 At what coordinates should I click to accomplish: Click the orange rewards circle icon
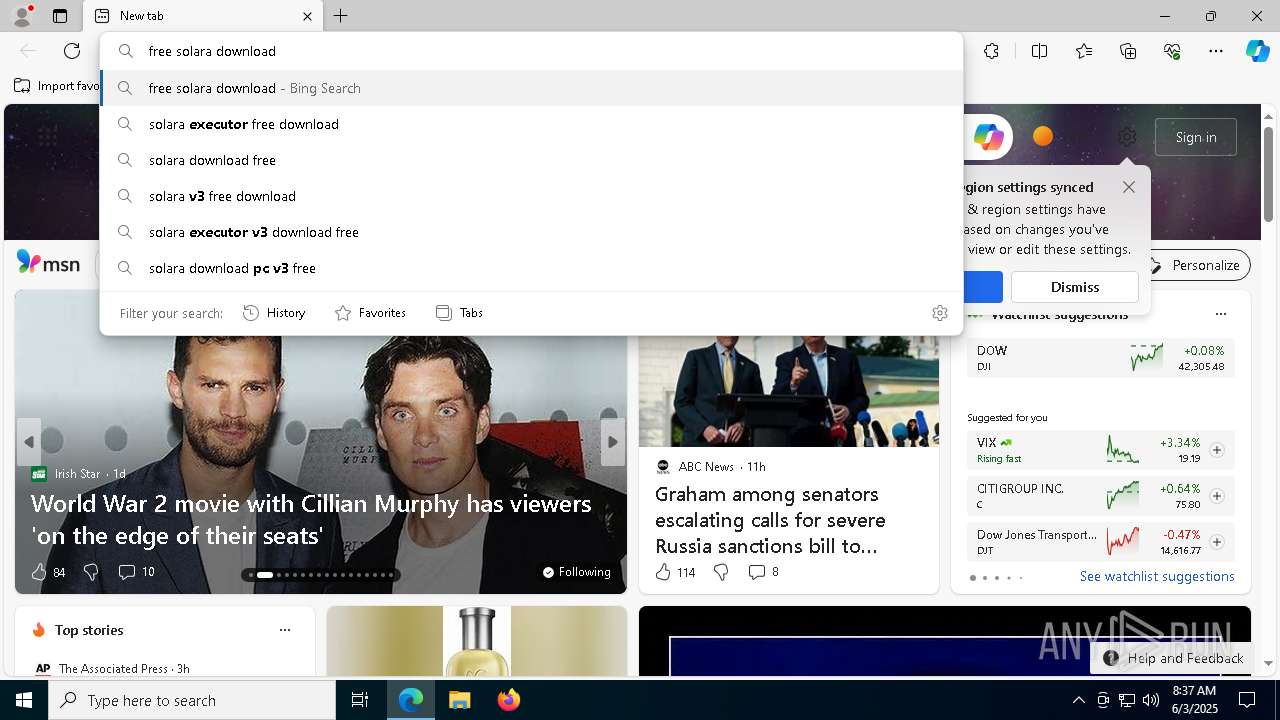coord(1042,136)
